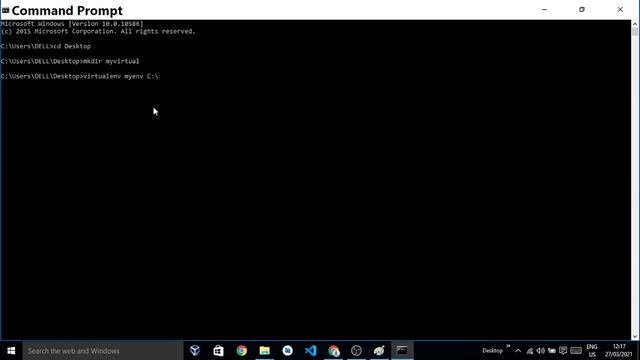The image size is (640, 360).
Task: Click the scrollbar down arrow
Action: pyautogui.click(x=635, y=337)
